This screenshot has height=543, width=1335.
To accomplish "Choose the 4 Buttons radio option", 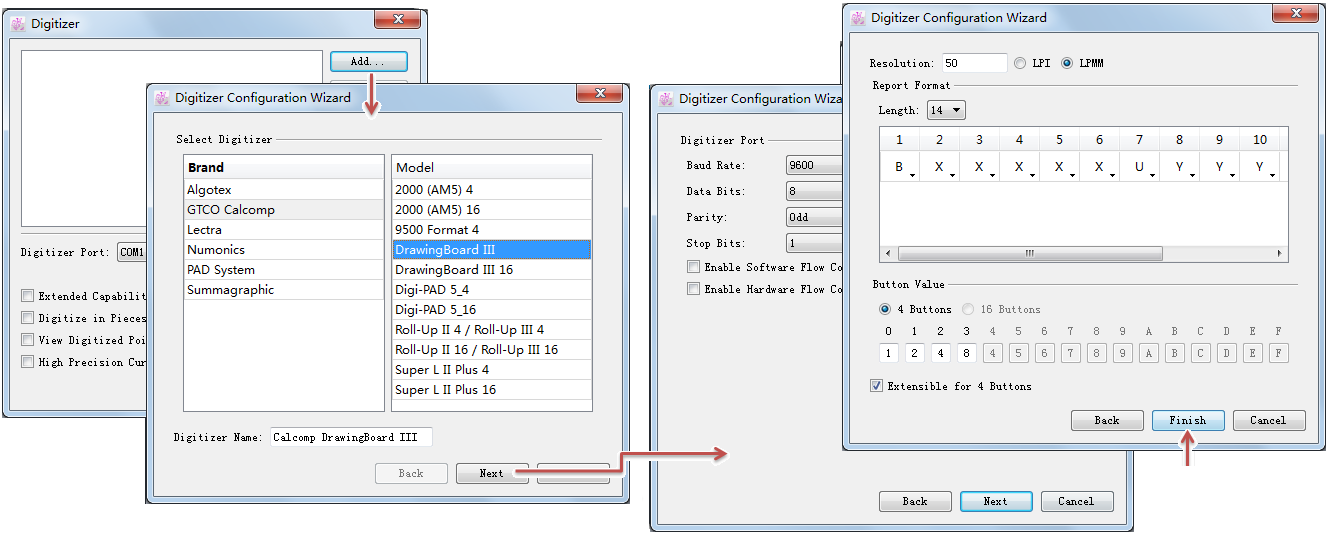I will pyautogui.click(x=885, y=309).
